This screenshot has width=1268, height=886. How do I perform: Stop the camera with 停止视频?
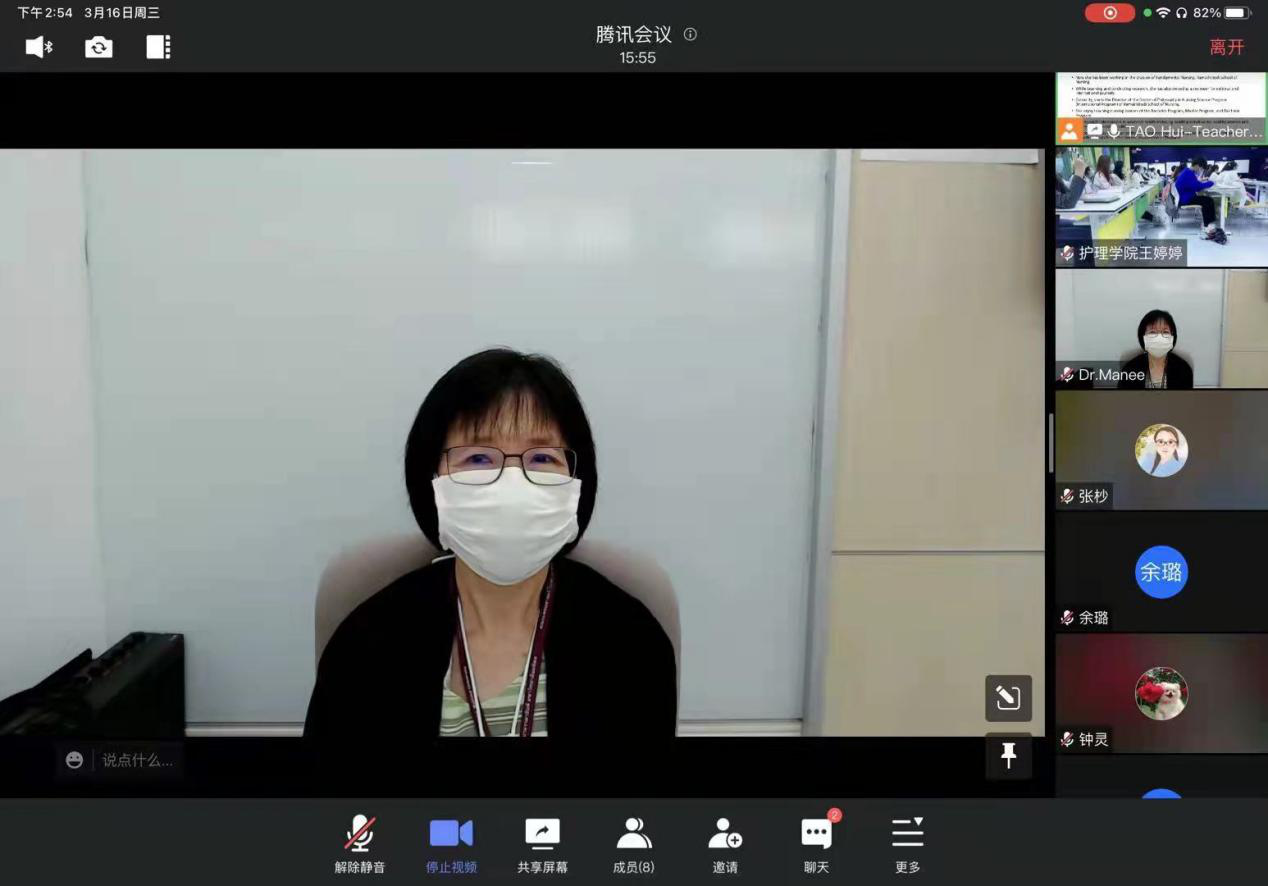pos(451,846)
